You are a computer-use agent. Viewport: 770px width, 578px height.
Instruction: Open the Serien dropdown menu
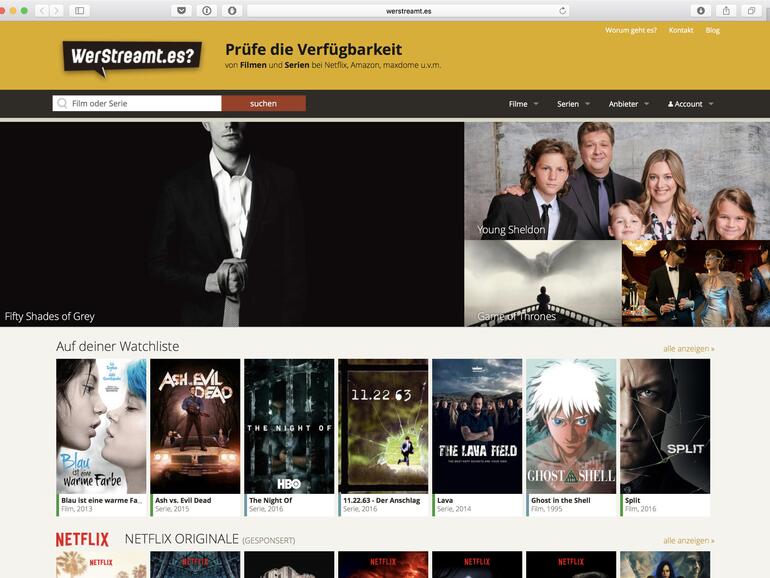tap(573, 104)
